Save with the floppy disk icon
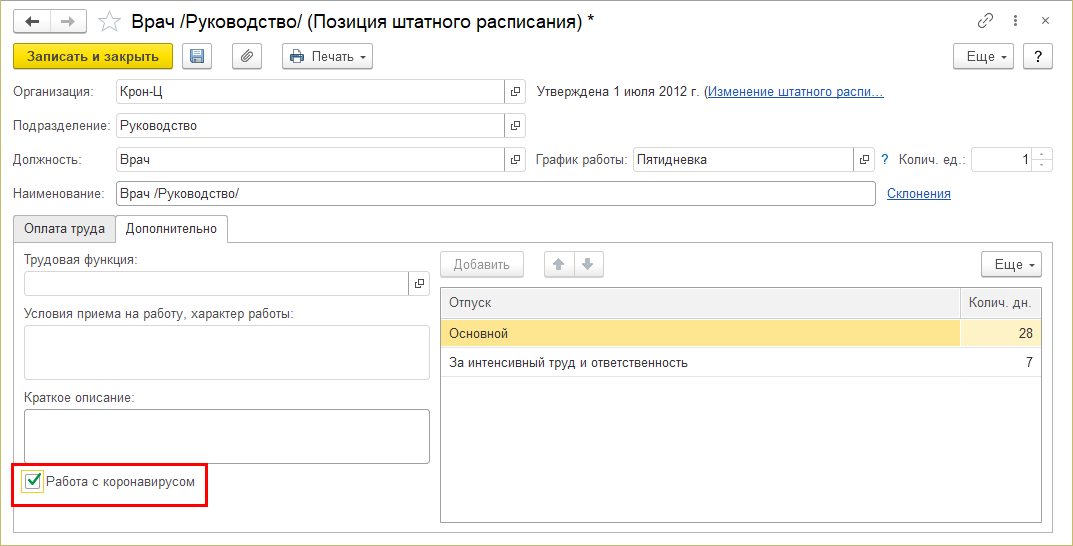The height and width of the screenshot is (546, 1073). click(196, 57)
